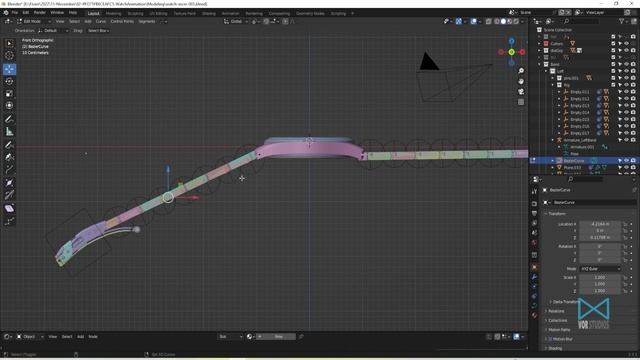Activate the Transform tool
The width and height of the screenshot is (640, 360).
point(9,106)
